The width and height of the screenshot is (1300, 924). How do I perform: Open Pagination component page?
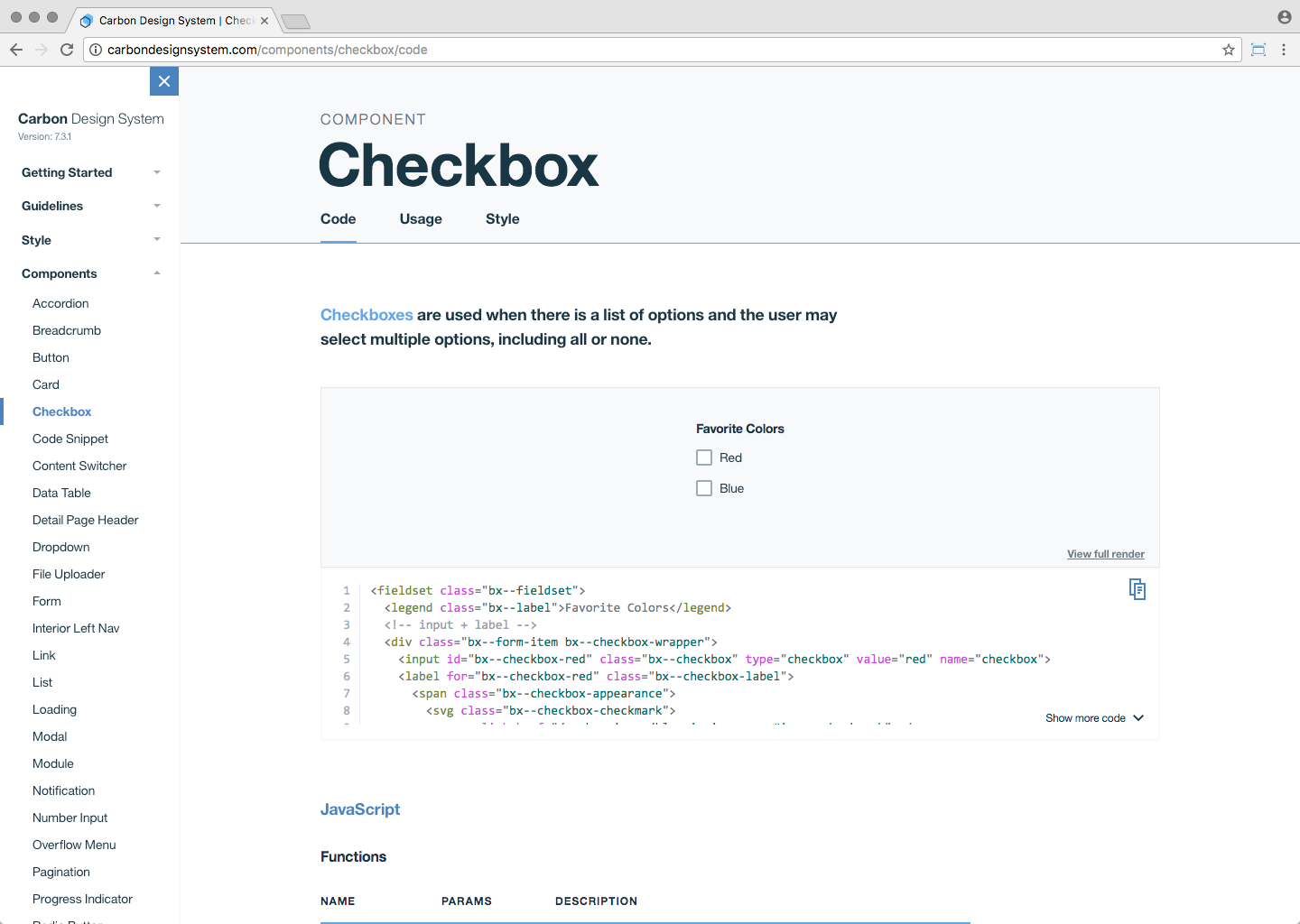pos(61,872)
